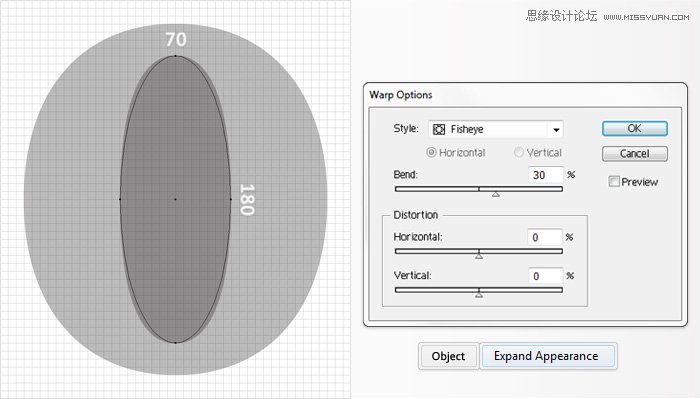Click the Bend label text

pyautogui.click(x=405, y=175)
